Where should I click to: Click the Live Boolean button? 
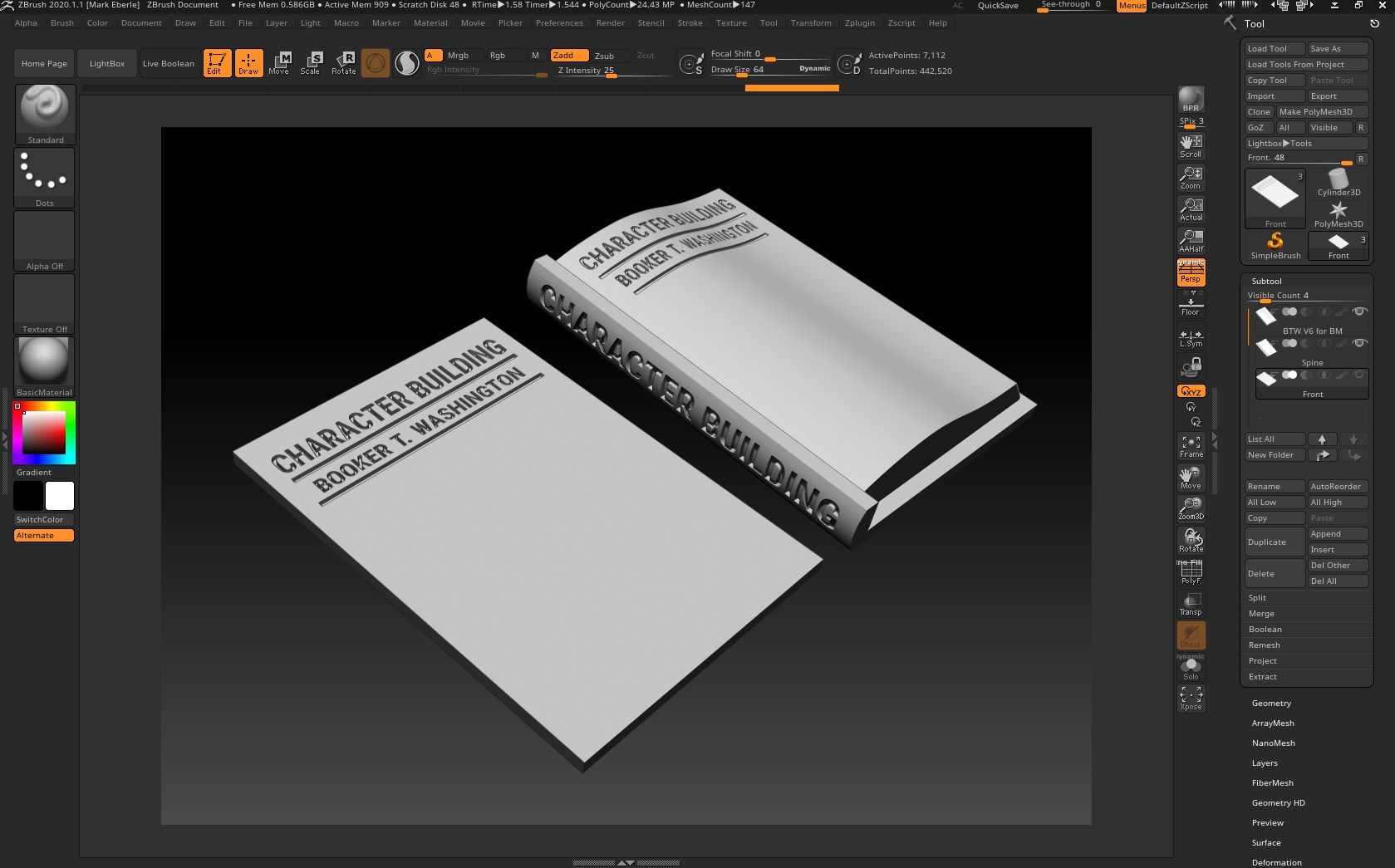[169, 63]
